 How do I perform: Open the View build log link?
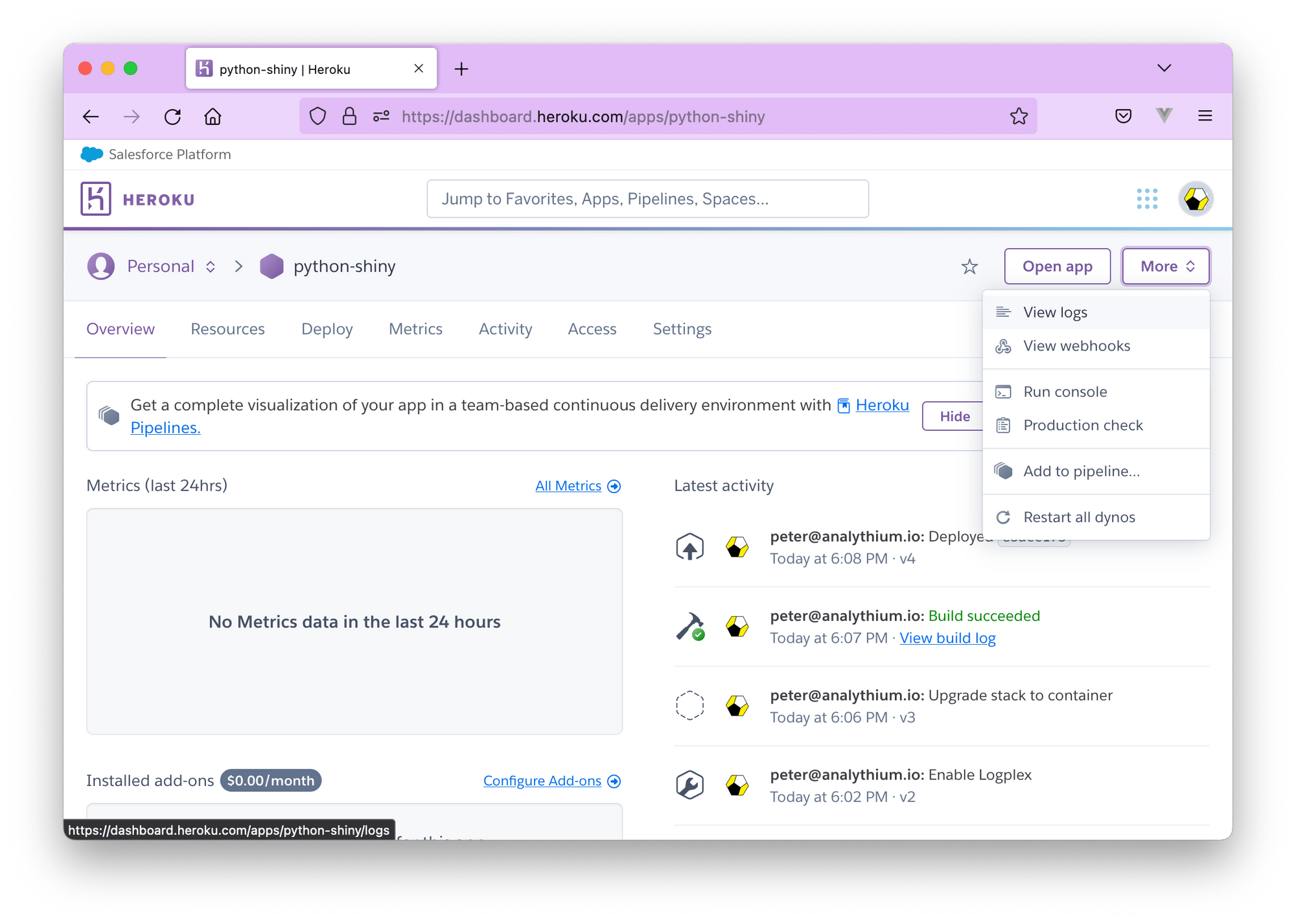(947, 638)
